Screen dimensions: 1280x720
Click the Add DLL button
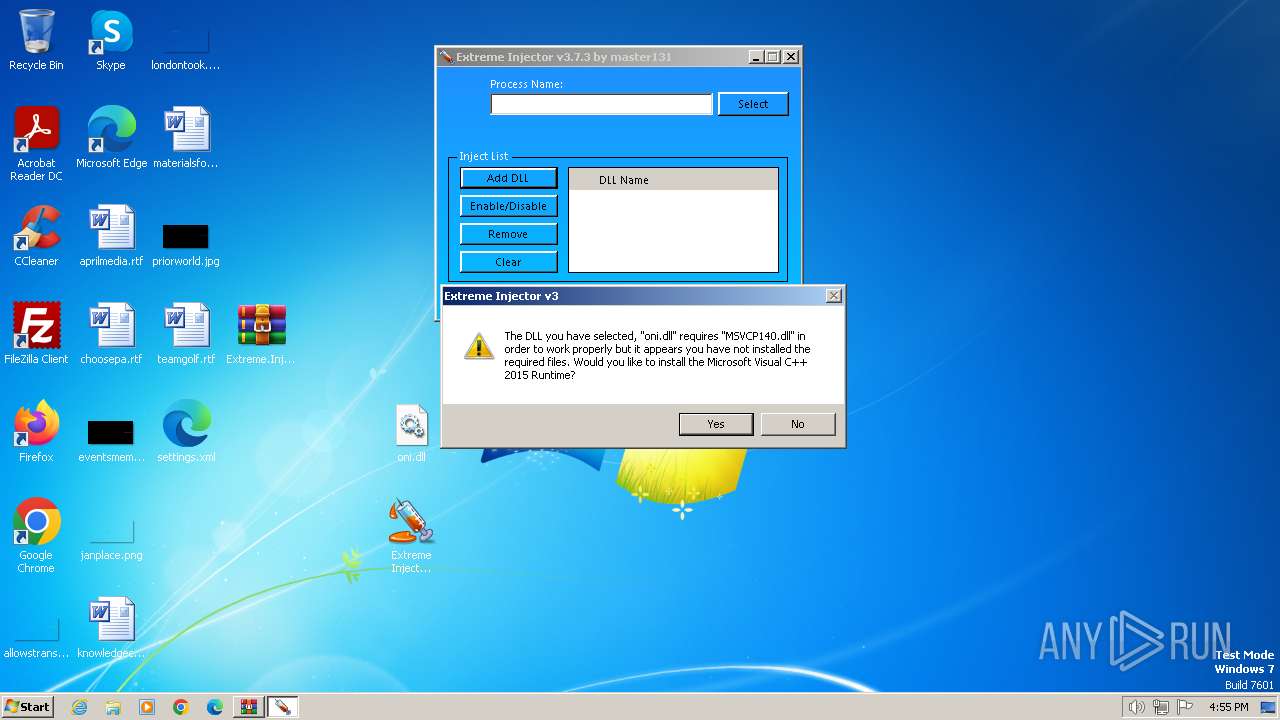pyautogui.click(x=508, y=178)
